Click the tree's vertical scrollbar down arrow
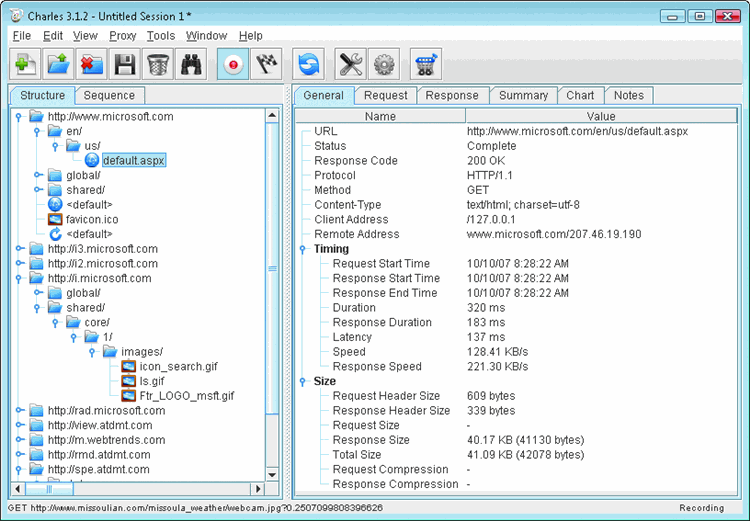 click(x=272, y=475)
